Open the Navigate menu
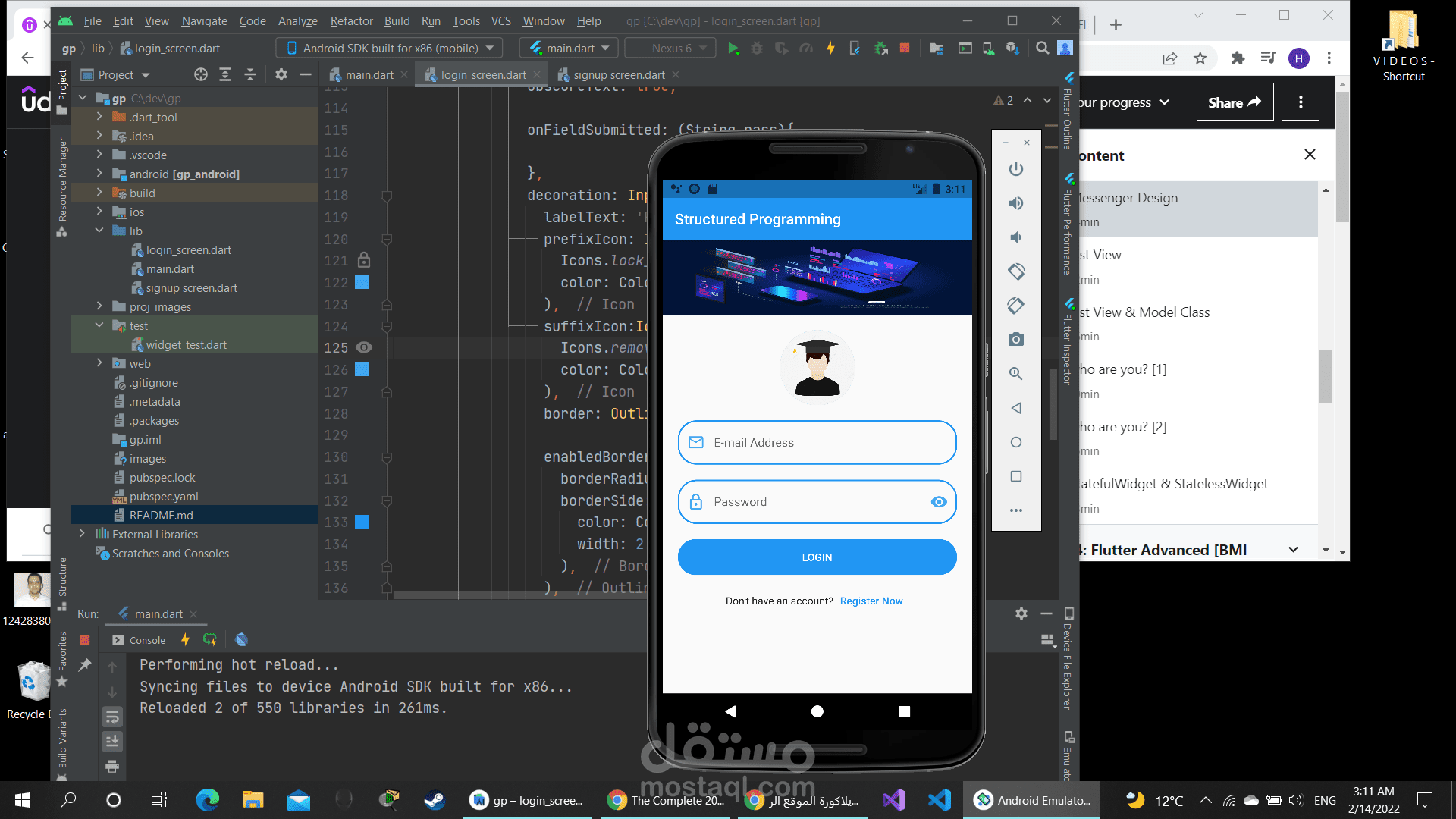Viewport: 1456px width, 819px height. click(204, 21)
